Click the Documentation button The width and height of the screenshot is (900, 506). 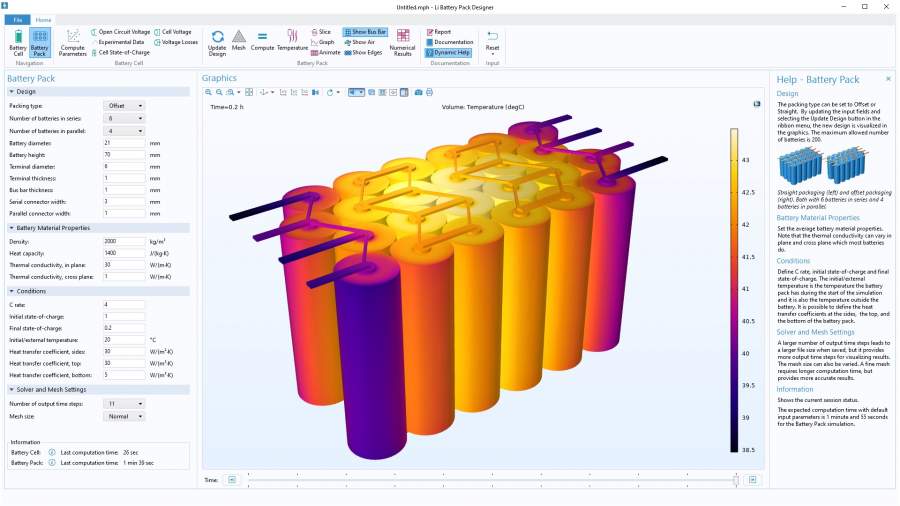[450, 42]
